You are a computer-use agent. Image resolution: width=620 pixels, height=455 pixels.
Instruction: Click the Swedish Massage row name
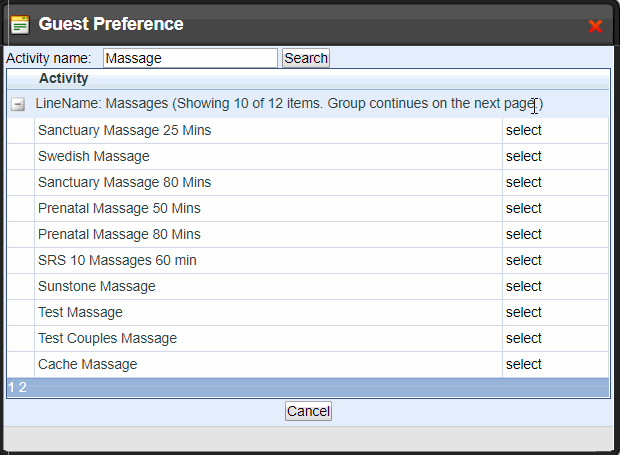coord(94,157)
